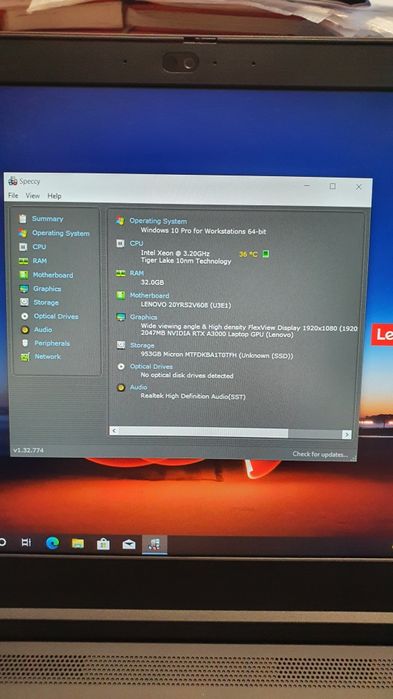Open File Explorer from the taskbar
393x699 pixels.
tap(78, 543)
